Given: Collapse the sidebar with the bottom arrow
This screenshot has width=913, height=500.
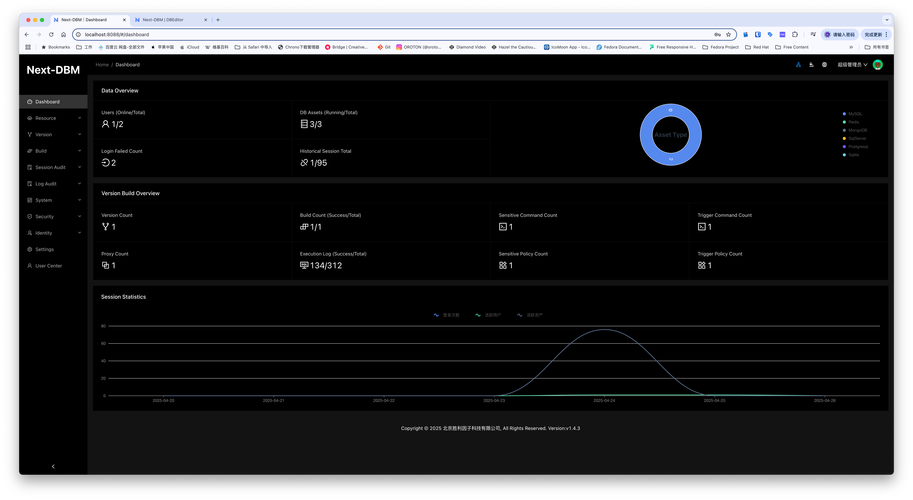Looking at the screenshot, I should [x=53, y=466].
